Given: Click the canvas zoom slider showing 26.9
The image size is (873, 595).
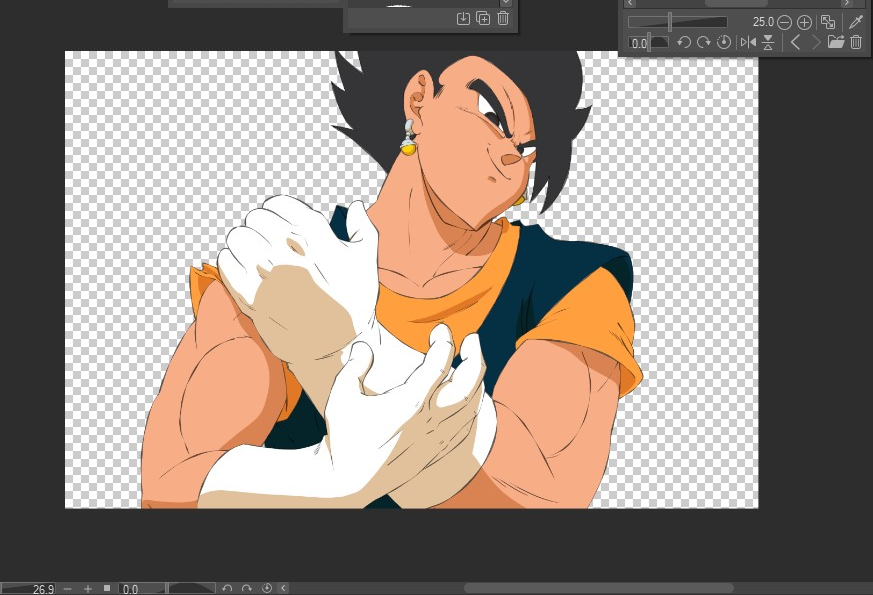Looking at the screenshot, I should (28, 589).
